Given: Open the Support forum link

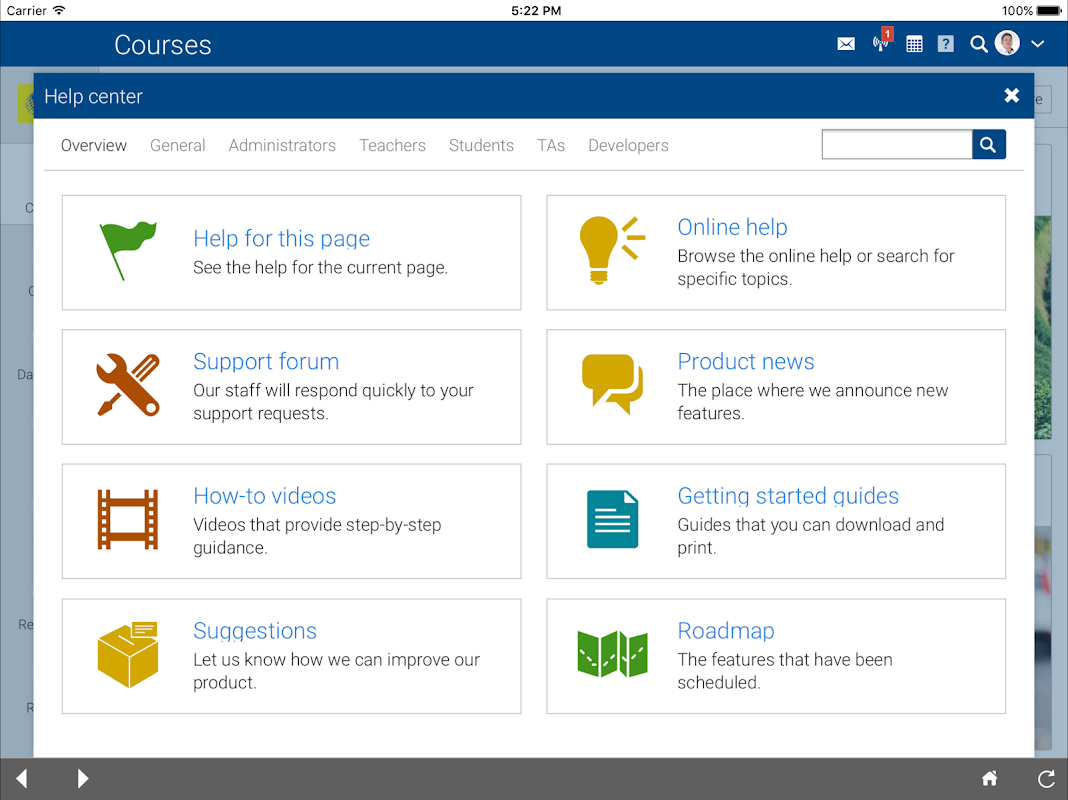Looking at the screenshot, I should tap(266, 362).
